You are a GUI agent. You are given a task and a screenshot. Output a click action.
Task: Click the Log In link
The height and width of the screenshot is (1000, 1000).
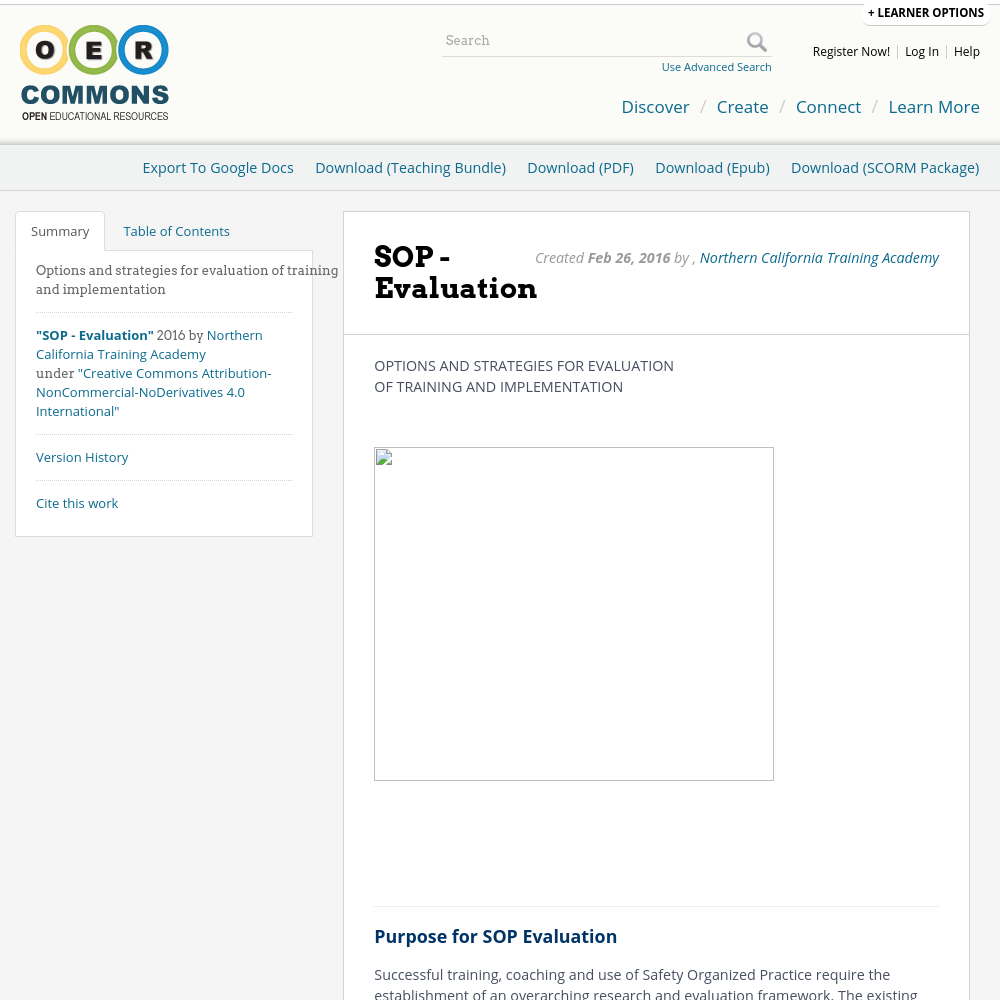pos(921,52)
